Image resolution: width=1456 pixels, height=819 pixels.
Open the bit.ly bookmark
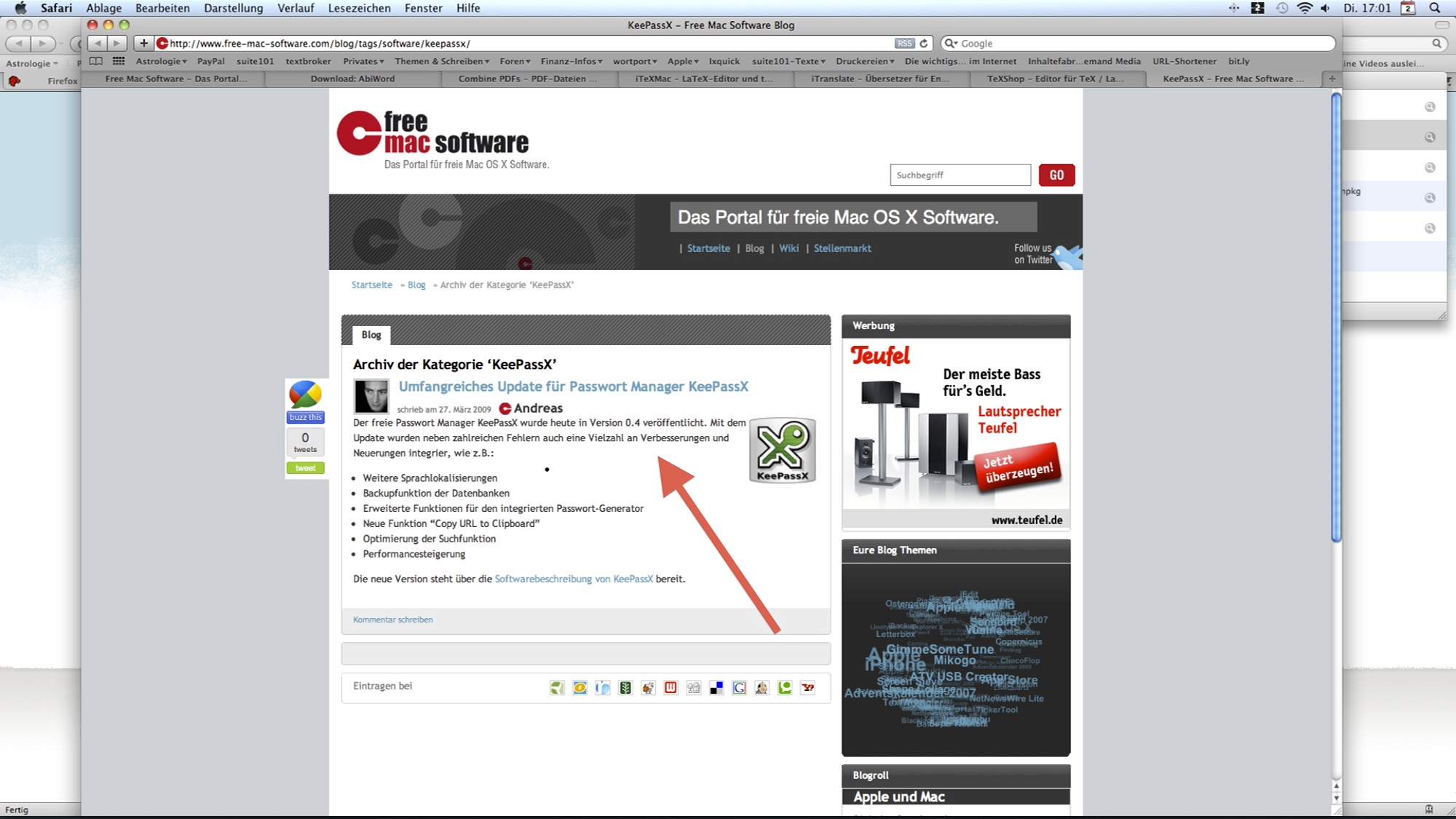pos(1238,61)
